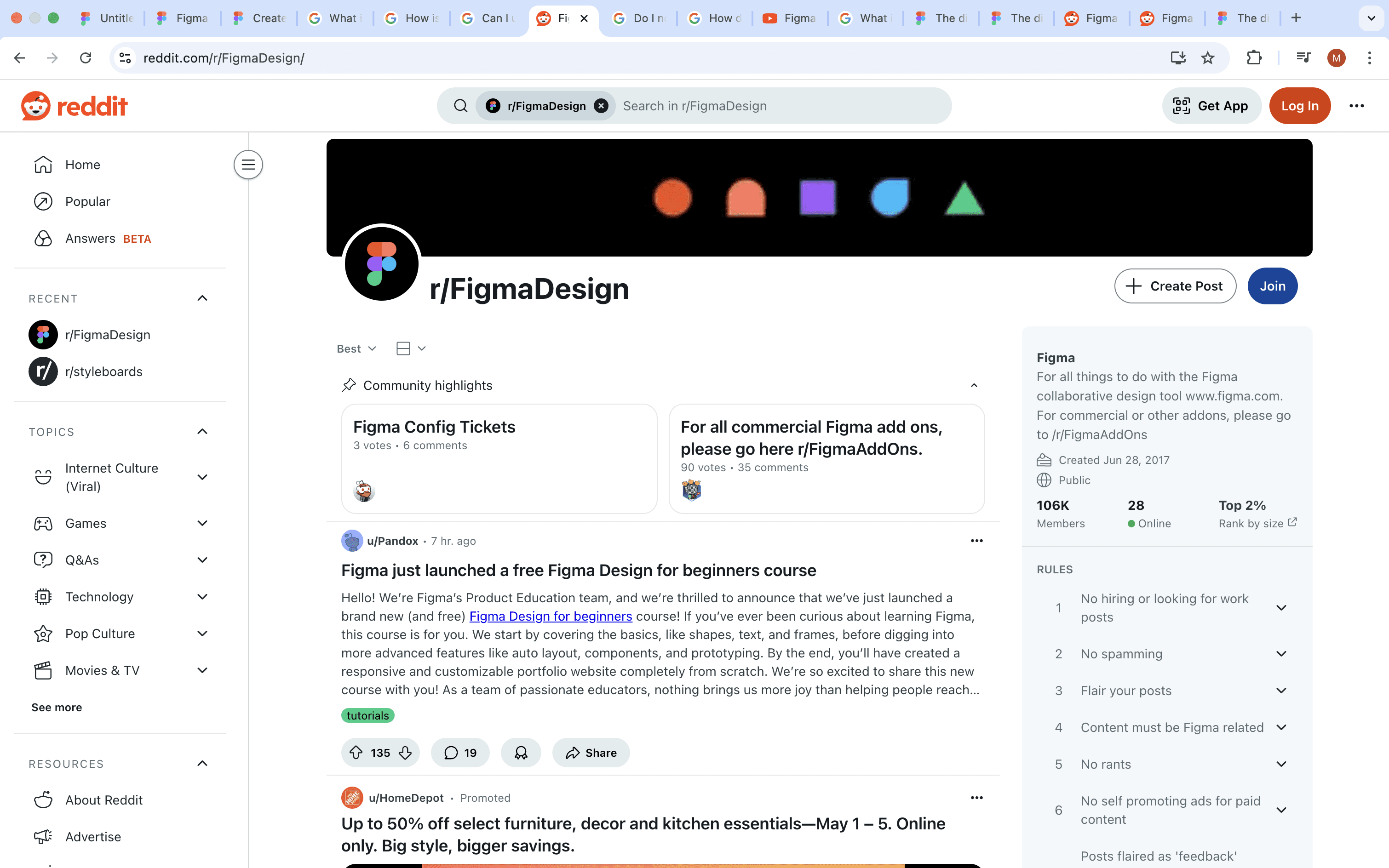The width and height of the screenshot is (1389, 868).
Task: Expand rule 2 No spamming
Action: (1281, 654)
